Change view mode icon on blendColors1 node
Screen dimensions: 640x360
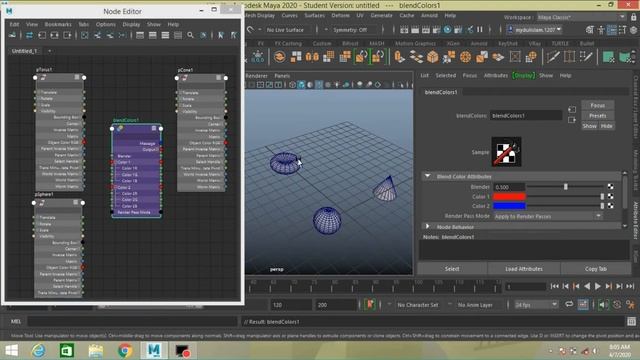click(154, 128)
